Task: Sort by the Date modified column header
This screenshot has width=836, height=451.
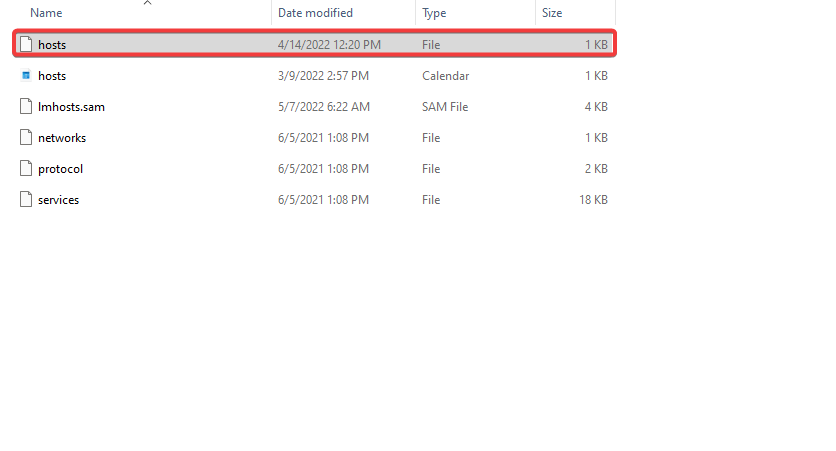Action: [x=315, y=13]
